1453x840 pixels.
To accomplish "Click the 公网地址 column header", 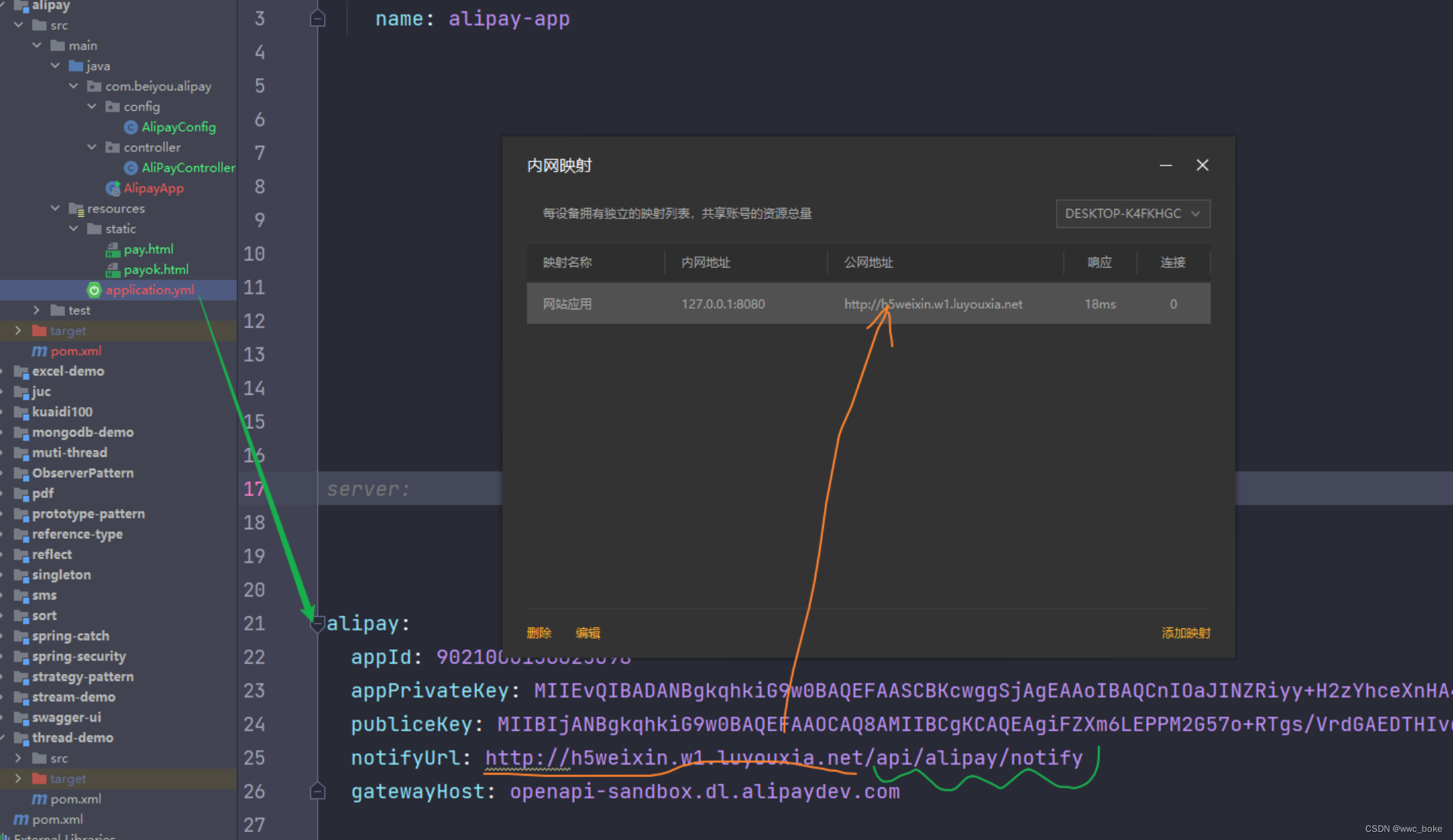I will 868,263.
